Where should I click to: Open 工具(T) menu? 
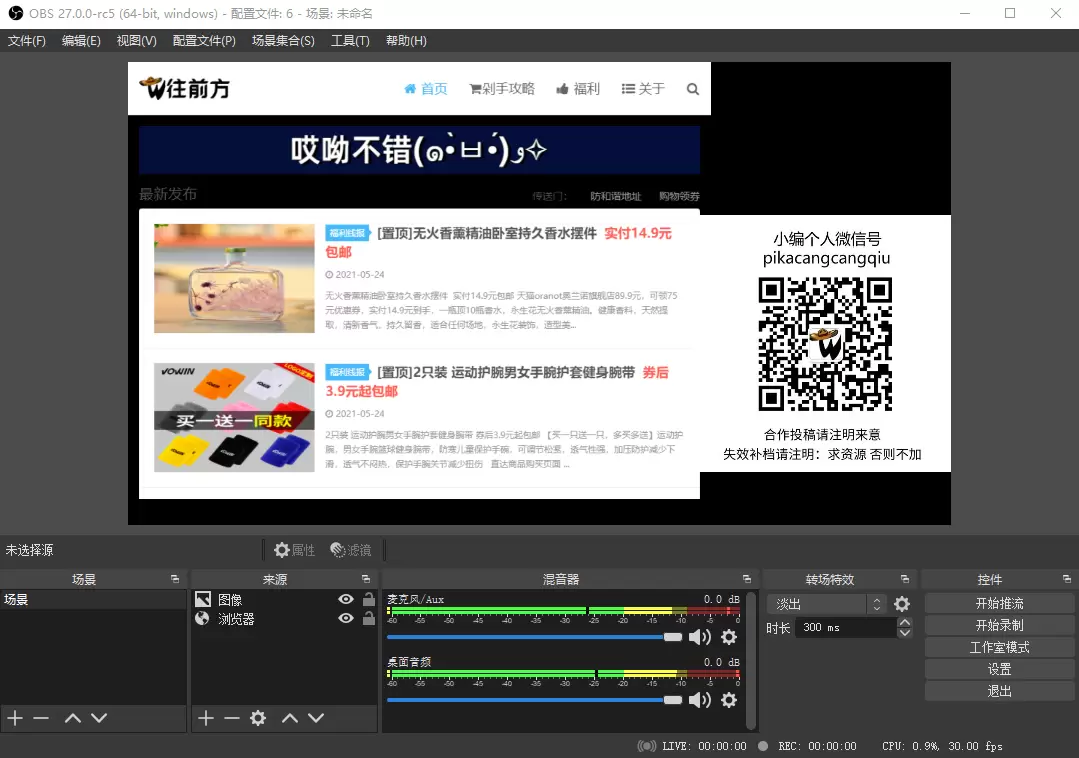click(x=350, y=41)
